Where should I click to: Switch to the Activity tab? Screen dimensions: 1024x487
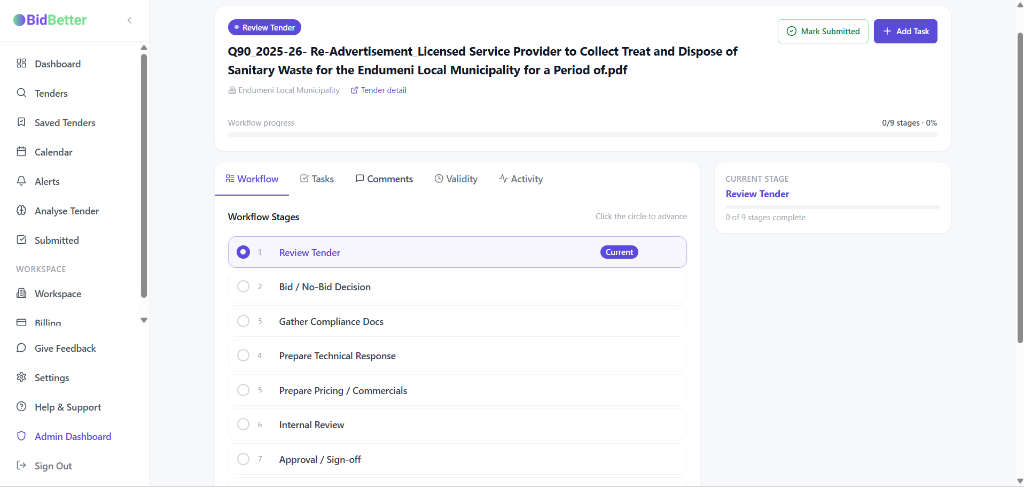pyautogui.click(x=520, y=179)
